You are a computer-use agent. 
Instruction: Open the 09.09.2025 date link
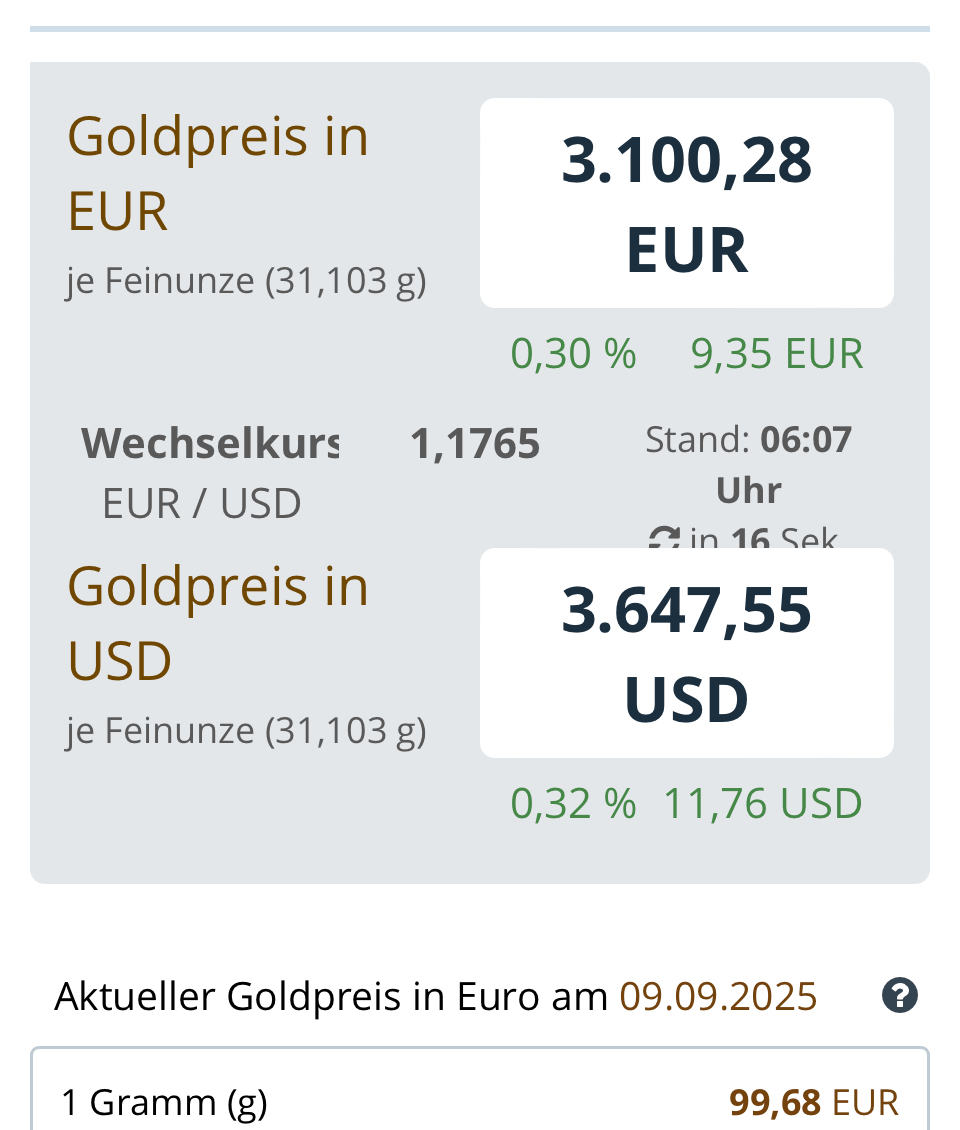718,997
